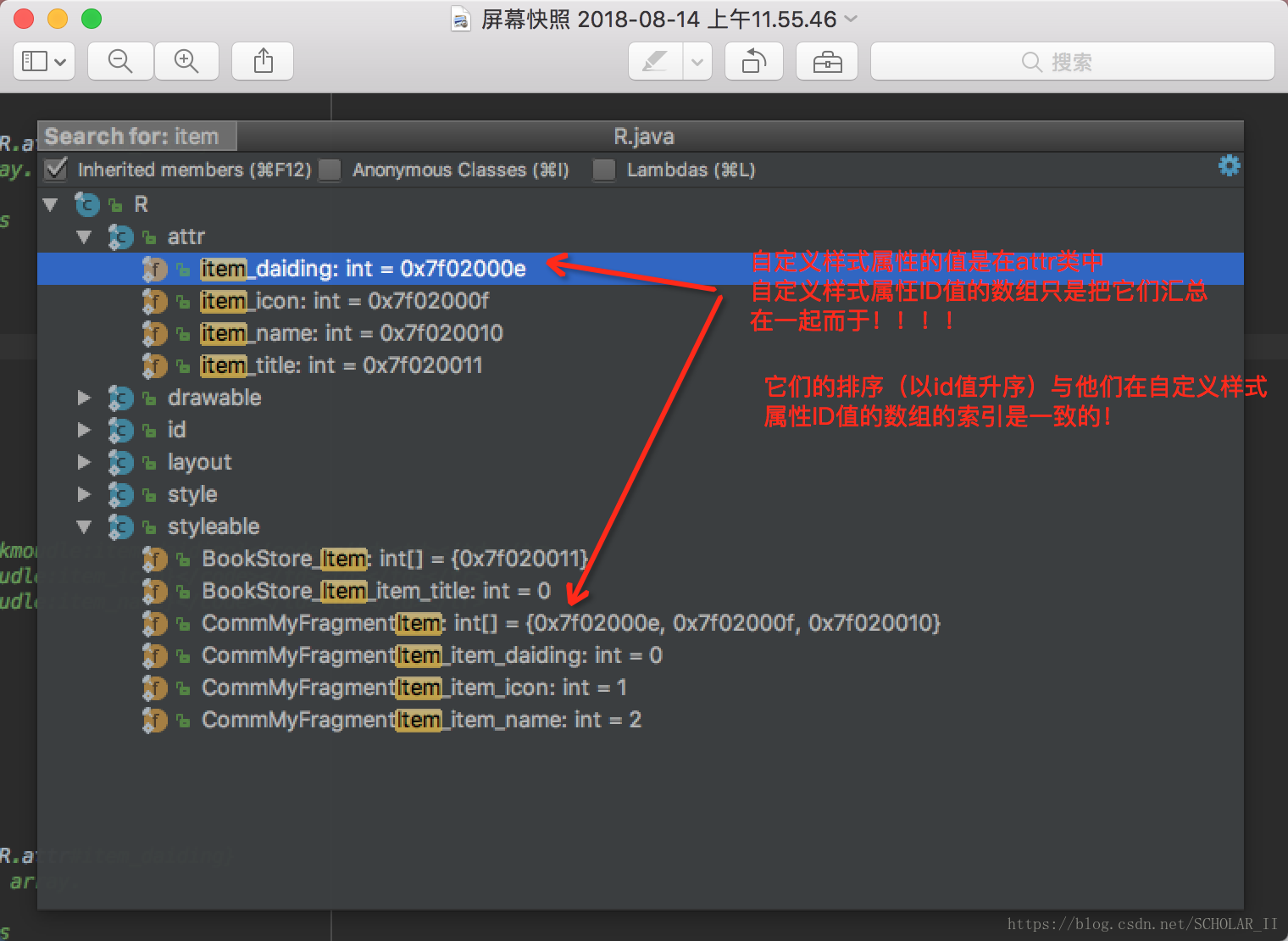The image size is (1288, 941).
Task: Select CommMyFragmentItem_item_icon: int = 1
Action: pos(414,688)
